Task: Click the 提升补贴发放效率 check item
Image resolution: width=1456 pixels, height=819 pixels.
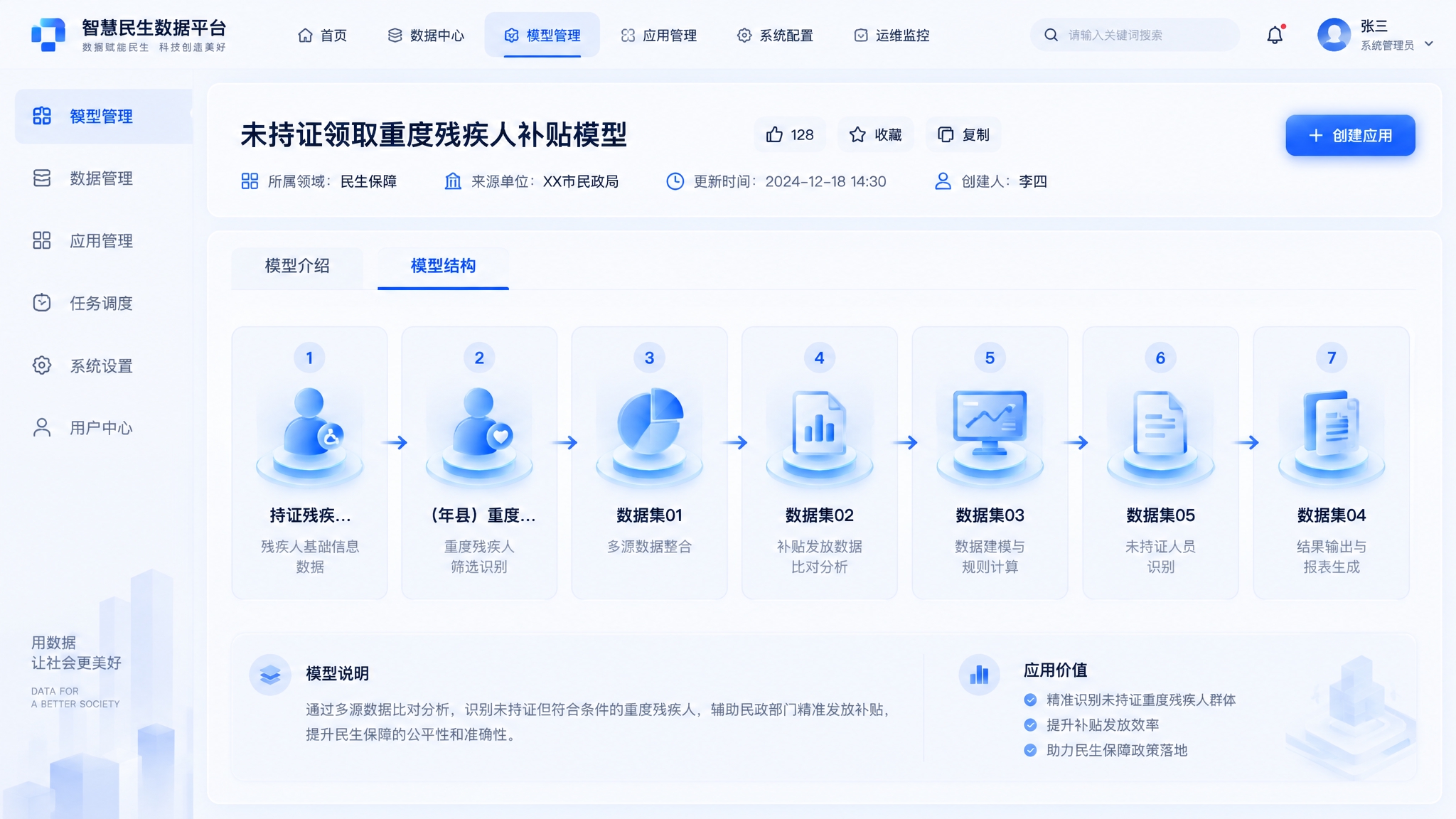Action: [x=1091, y=725]
